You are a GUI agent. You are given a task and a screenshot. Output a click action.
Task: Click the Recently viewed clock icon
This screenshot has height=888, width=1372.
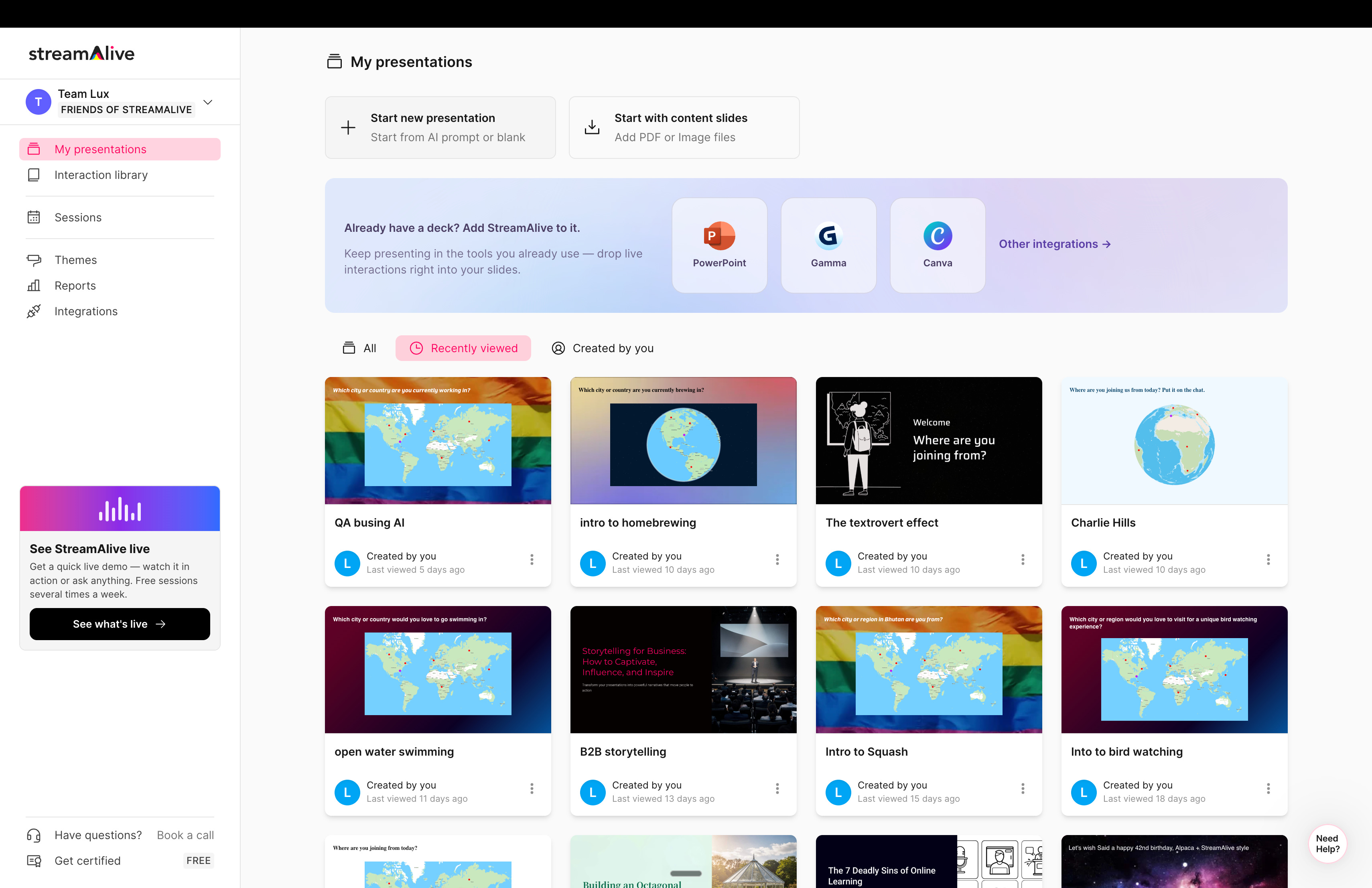416,348
